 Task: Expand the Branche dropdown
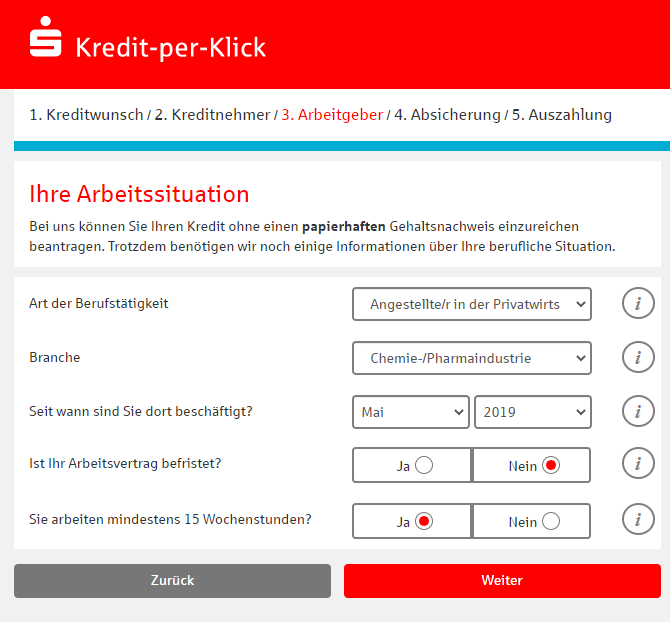(x=471, y=358)
